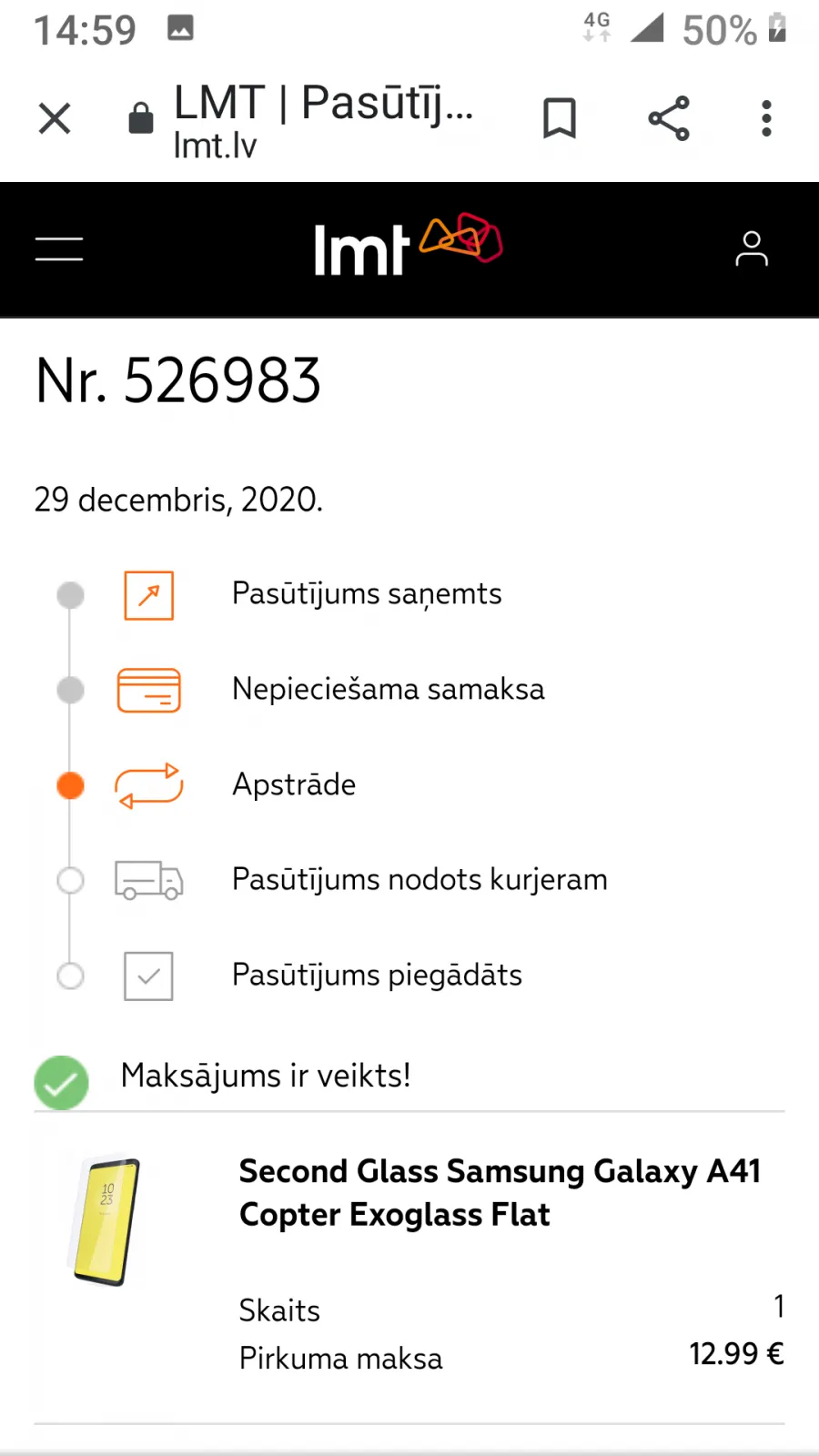This screenshot has height=1456, width=819.
Task: Tap the courier truck icon
Action: pos(149,880)
